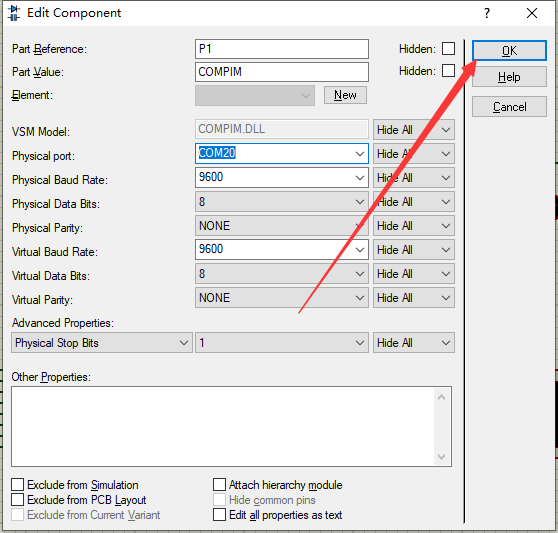Check Edit all properties as text
The image size is (558, 533).
(219, 514)
